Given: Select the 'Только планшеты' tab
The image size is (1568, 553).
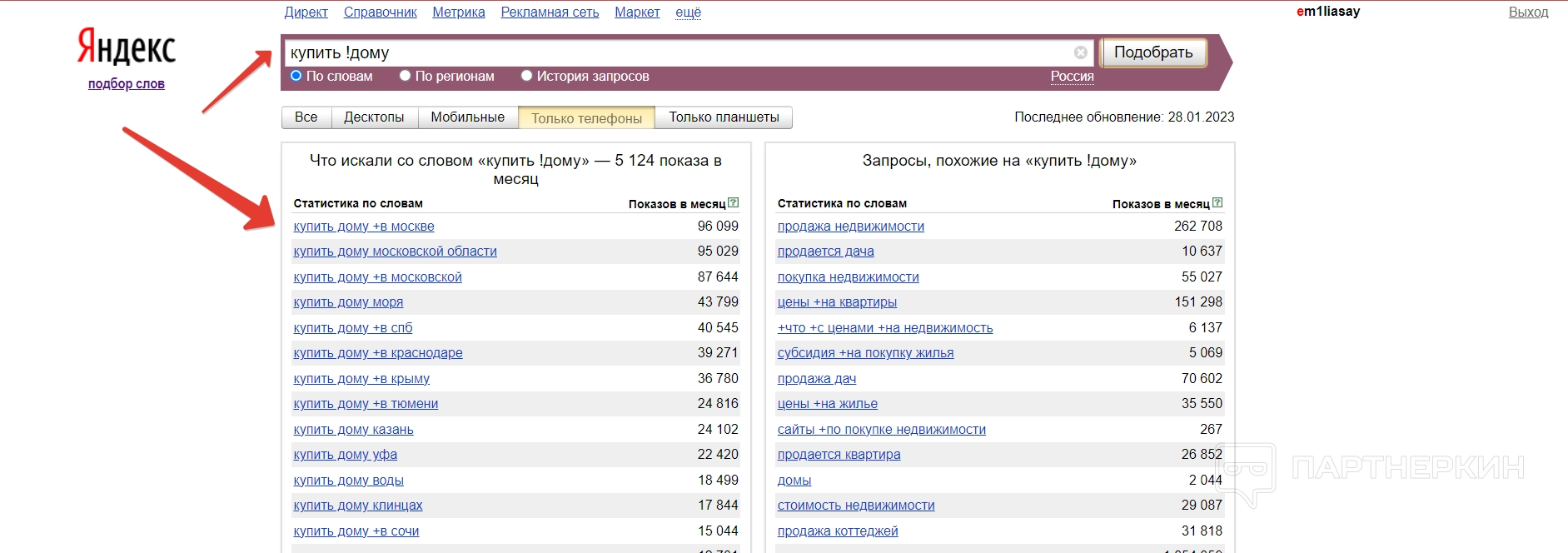Looking at the screenshot, I should point(724,117).
